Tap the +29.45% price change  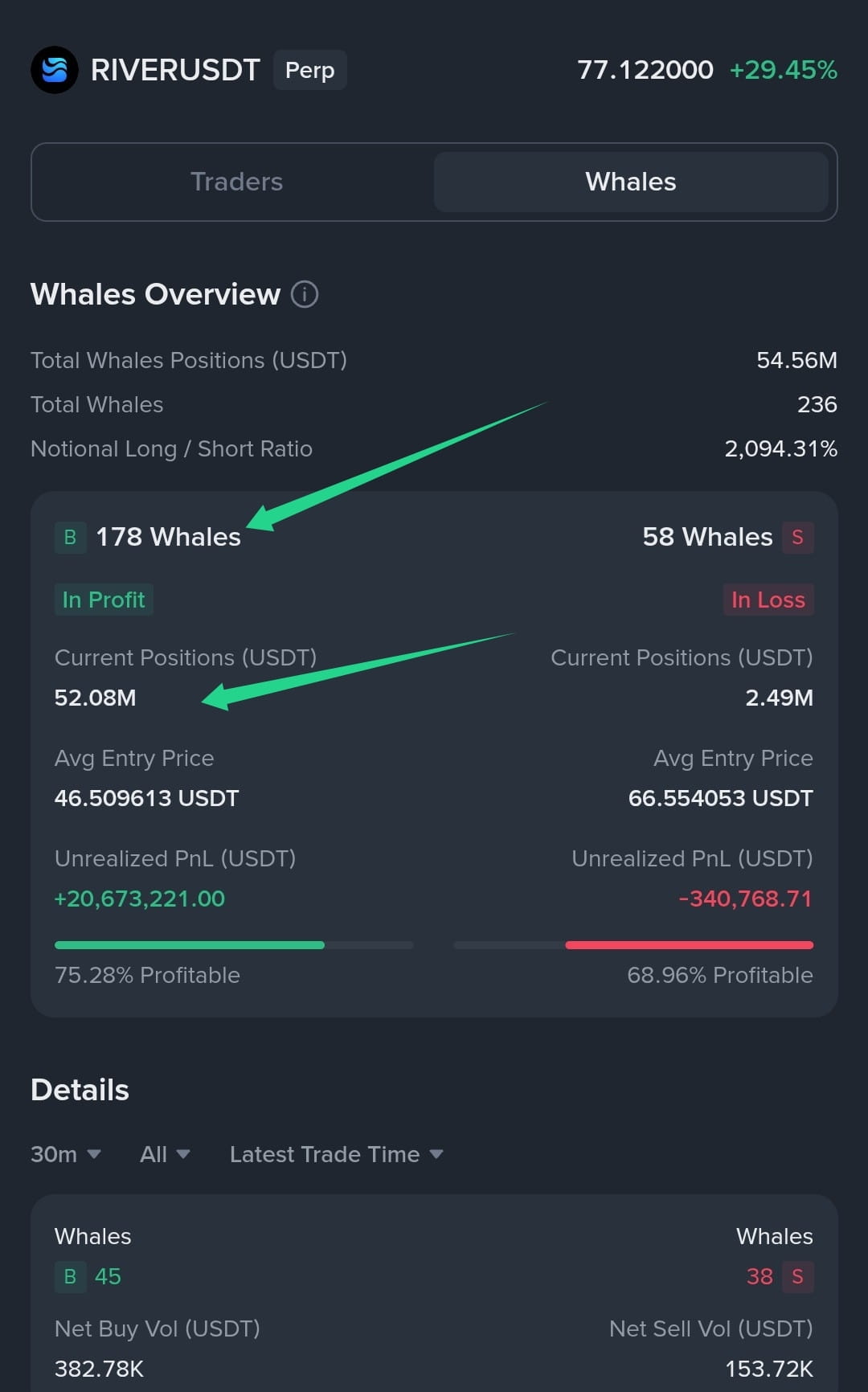(x=784, y=70)
